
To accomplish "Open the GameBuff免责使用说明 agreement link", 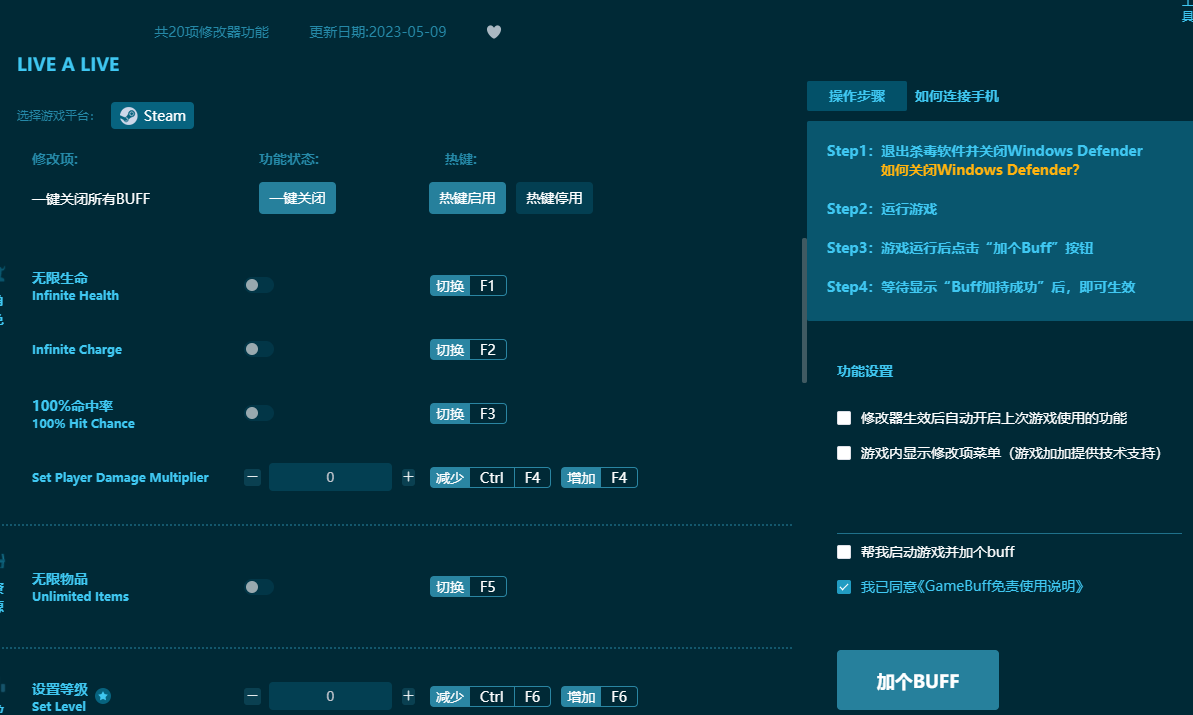I will pyautogui.click(x=1001, y=586).
